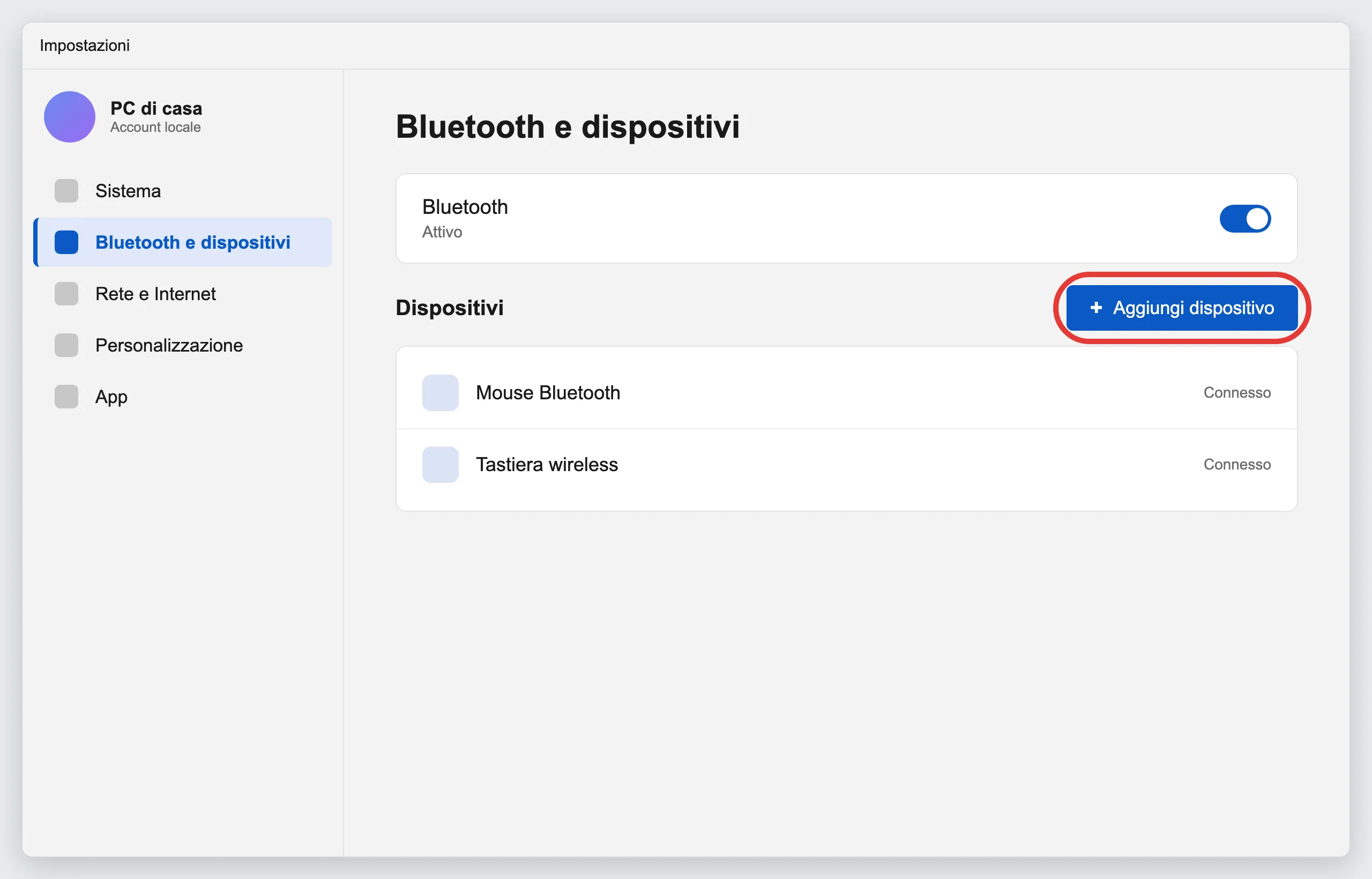Click the Bluetooth e dispositivi sidebar icon
The width and height of the screenshot is (1372, 879).
click(66, 242)
